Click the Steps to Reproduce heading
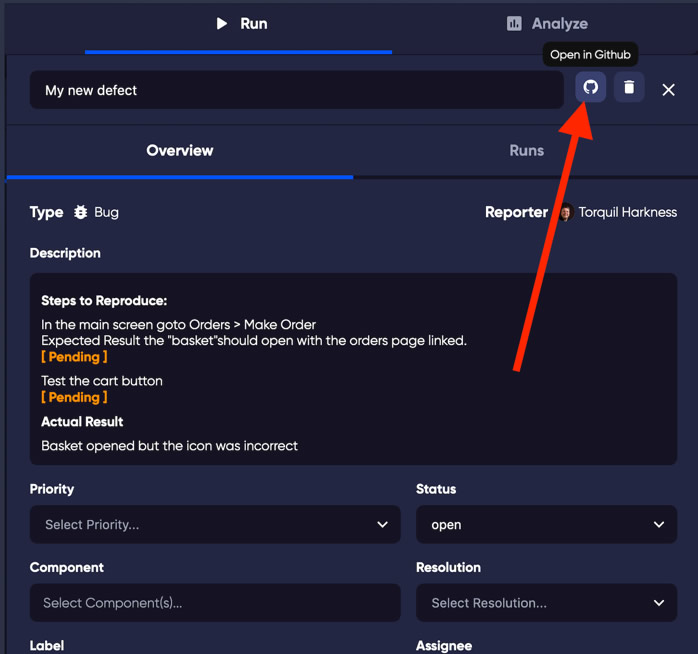698x654 pixels. coord(104,301)
